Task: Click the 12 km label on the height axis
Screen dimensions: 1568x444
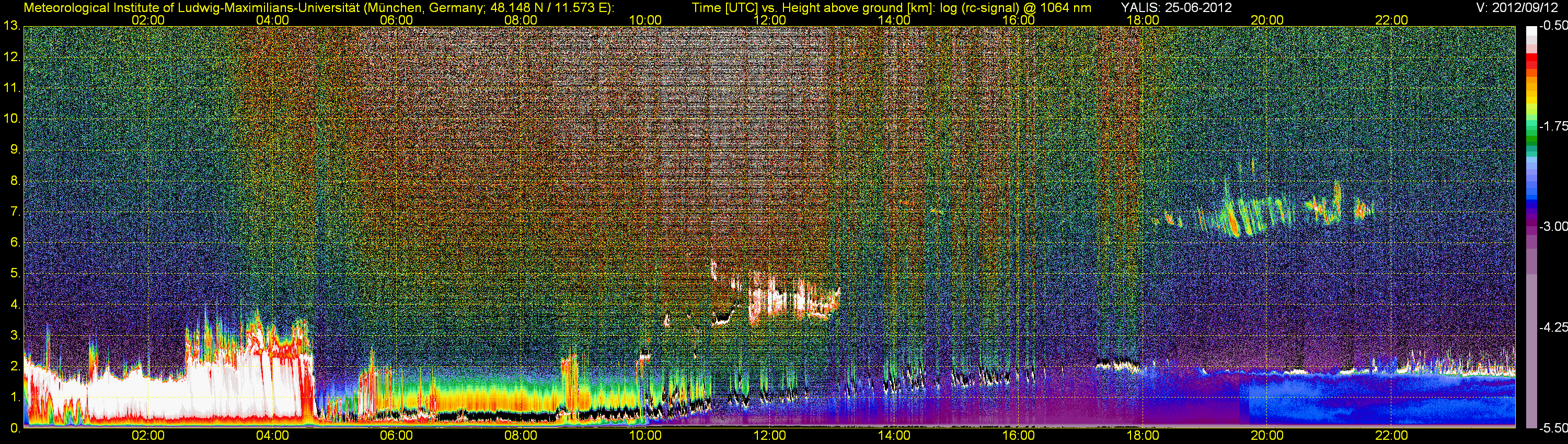Action: pos(11,57)
